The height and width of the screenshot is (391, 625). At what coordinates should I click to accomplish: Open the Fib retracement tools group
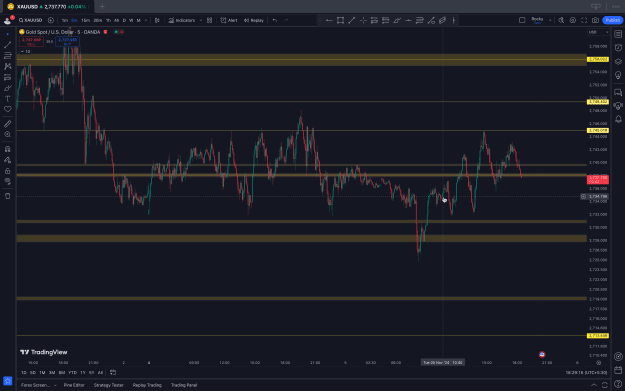(8, 55)
